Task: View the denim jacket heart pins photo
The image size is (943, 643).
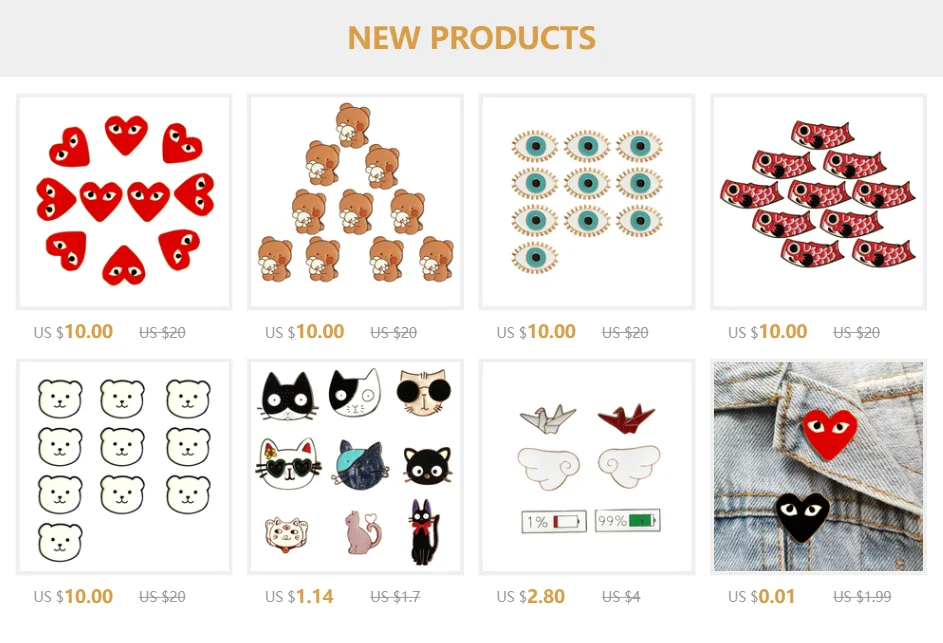Action: (x=818, y=467)
